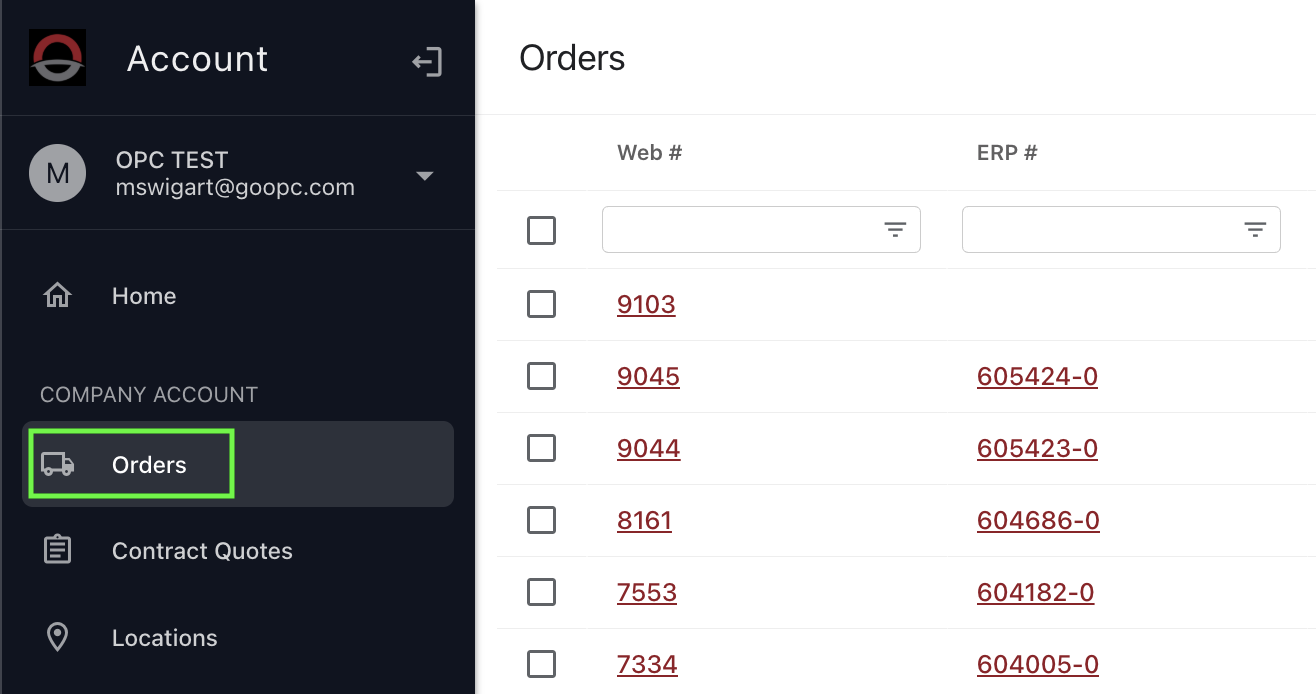Select Orders in the Company Account menu
The image size is (1316, 694).
point(148,464)
